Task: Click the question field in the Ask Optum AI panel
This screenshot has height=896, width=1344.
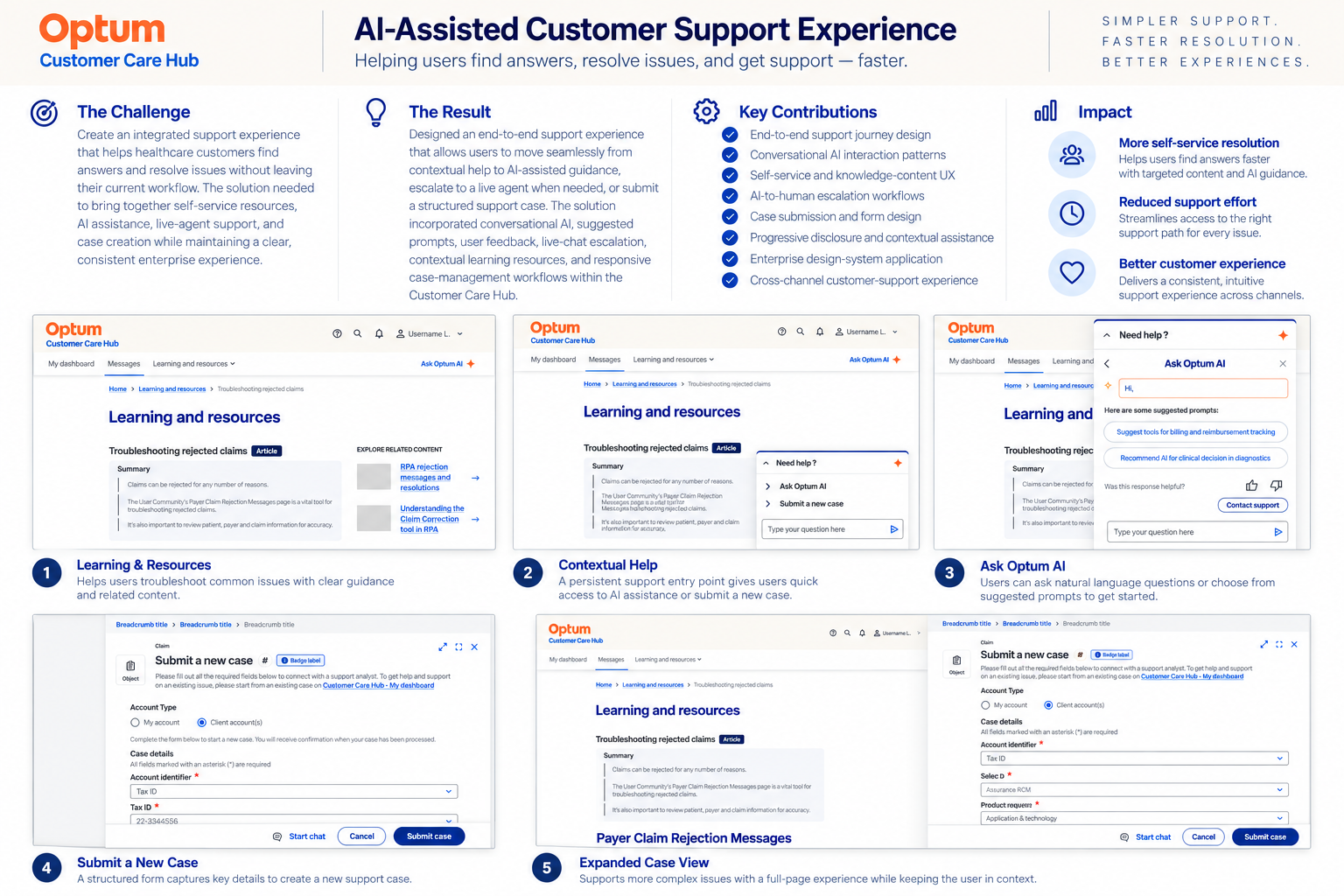Action: tap(1197, 532)
